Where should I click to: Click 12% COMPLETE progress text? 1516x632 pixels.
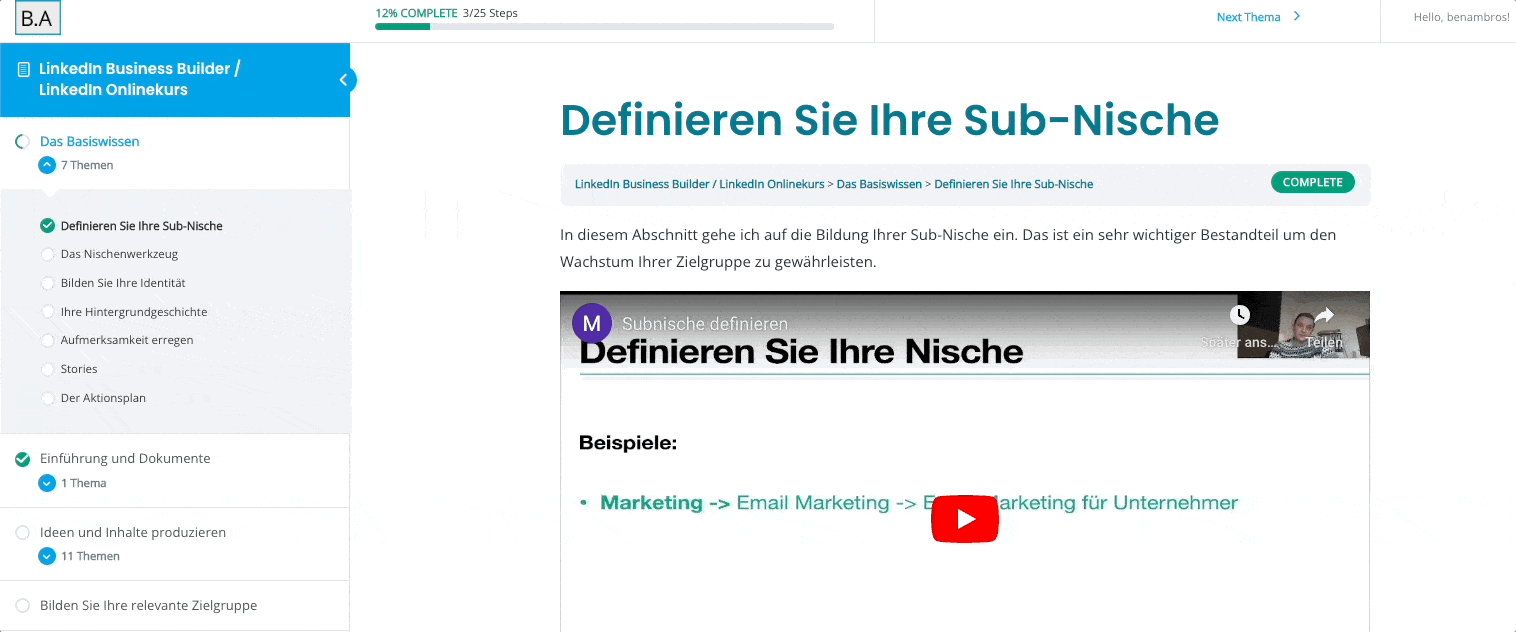416,13
